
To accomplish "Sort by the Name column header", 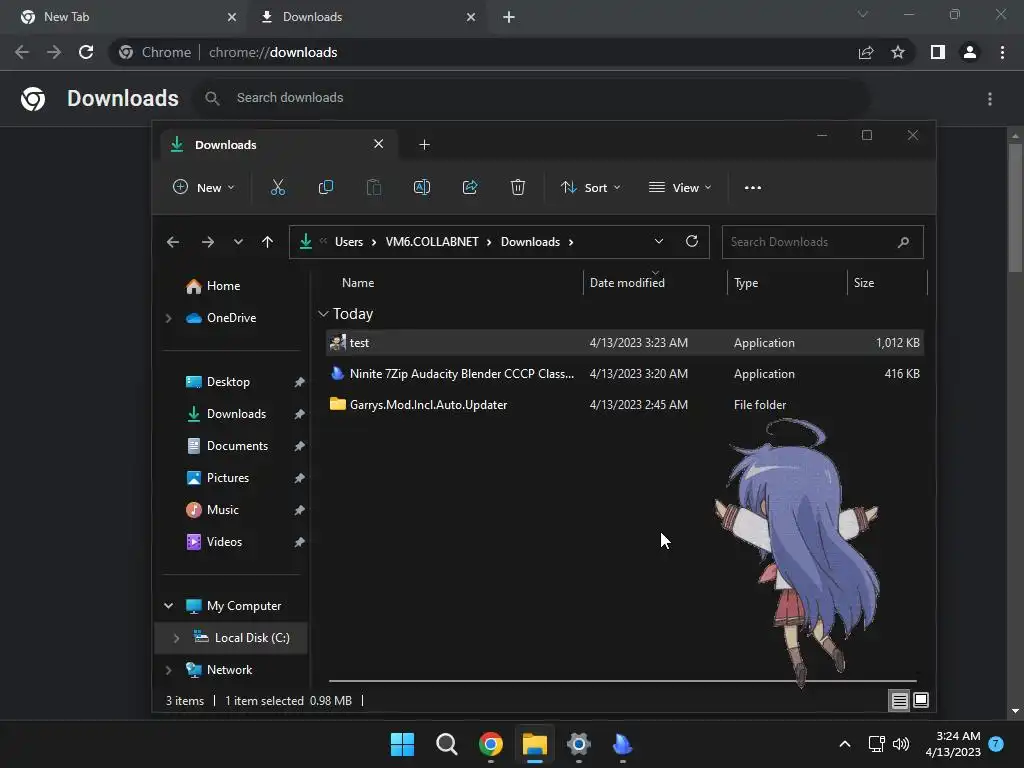I will 358,283.
